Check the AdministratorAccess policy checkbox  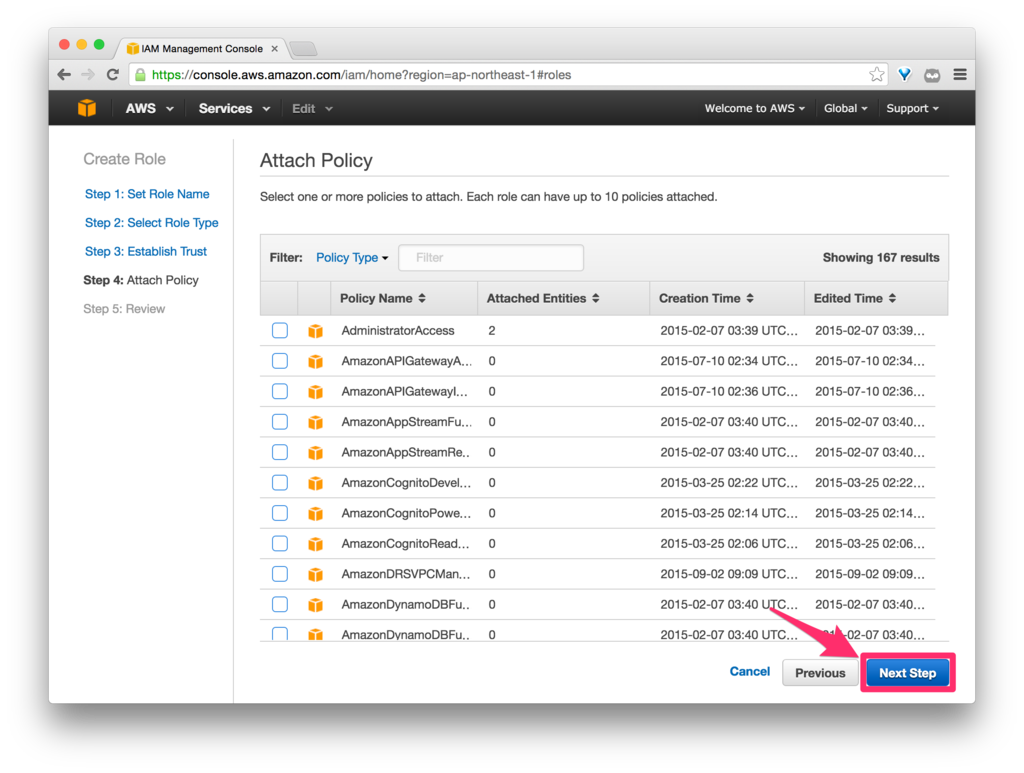click(x=280, y=330)
